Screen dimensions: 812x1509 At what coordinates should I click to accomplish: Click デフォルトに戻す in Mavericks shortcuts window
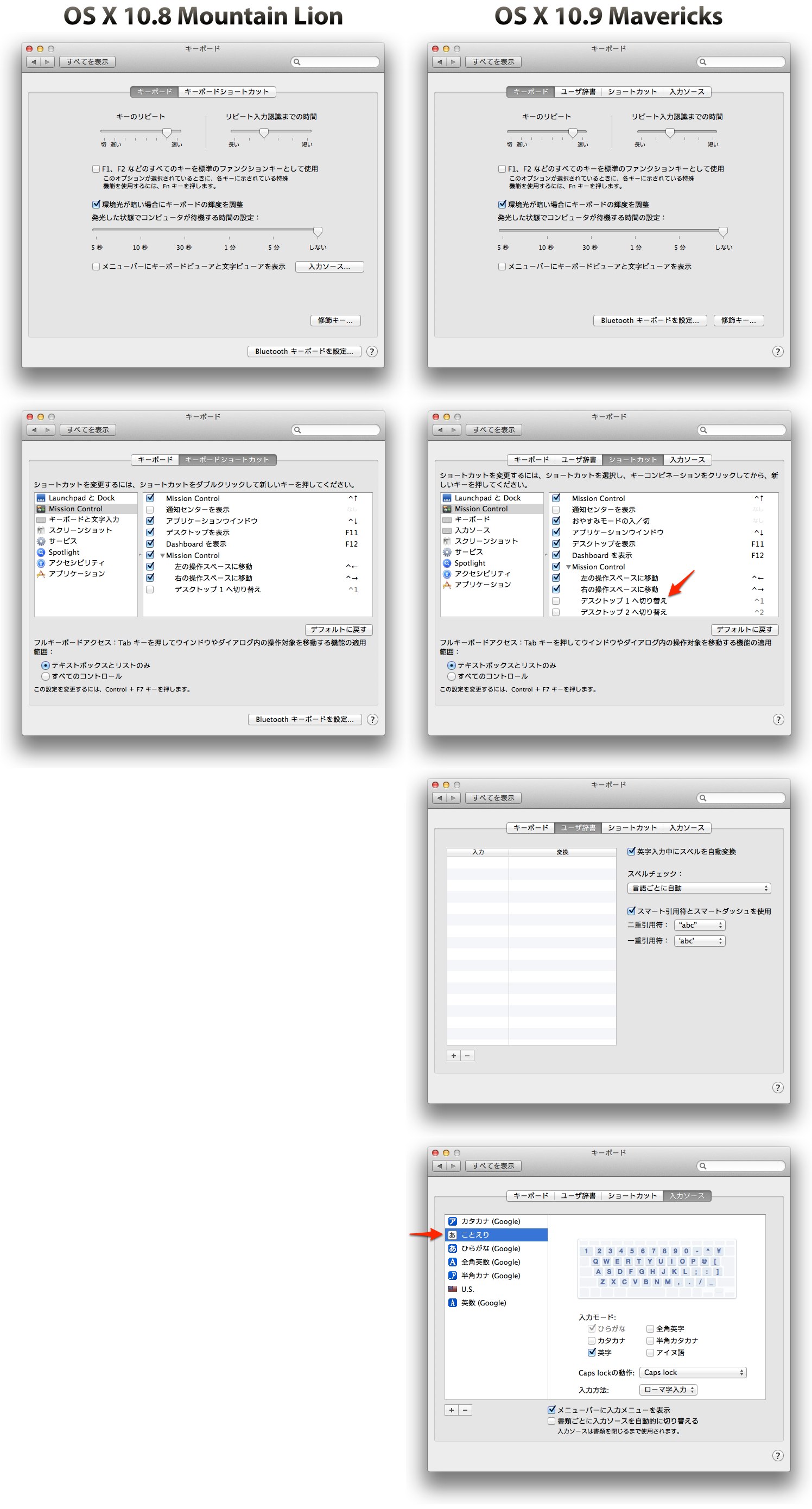tap(744, 630)
